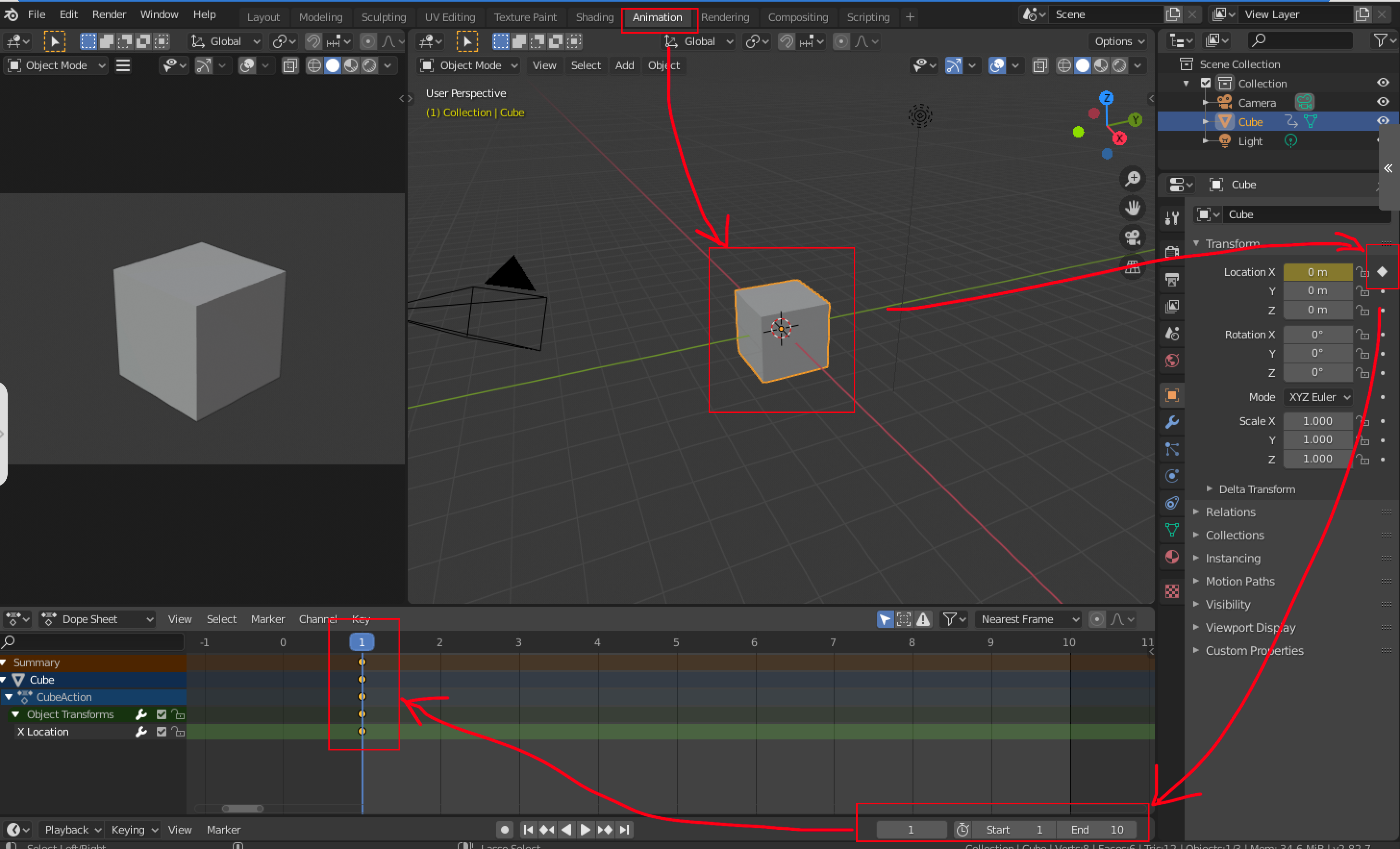Open the View Layer properties icon

pyautogui.click(x=1172, y=307)
